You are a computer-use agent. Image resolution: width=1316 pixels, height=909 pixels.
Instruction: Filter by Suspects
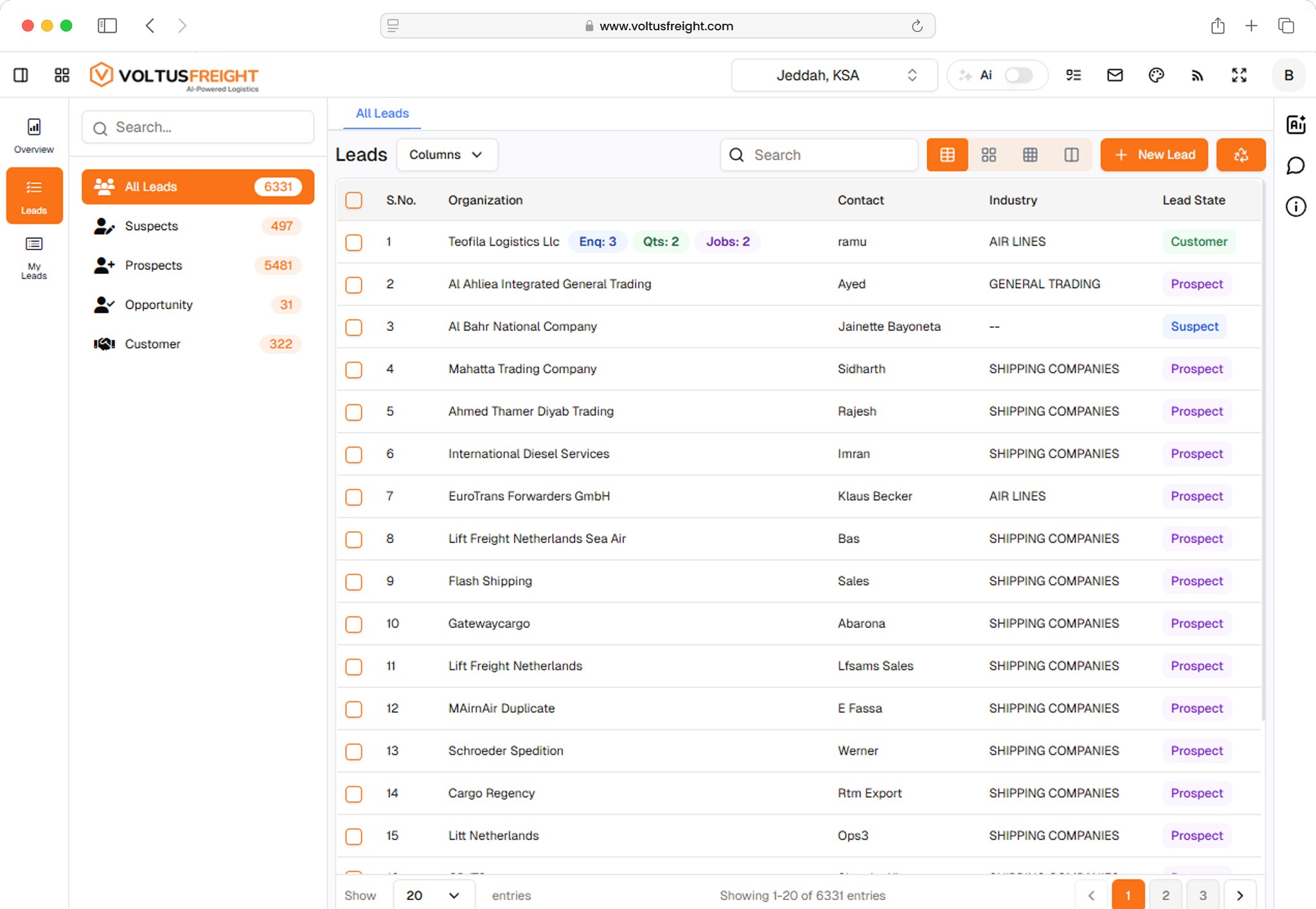coord(198,226)
